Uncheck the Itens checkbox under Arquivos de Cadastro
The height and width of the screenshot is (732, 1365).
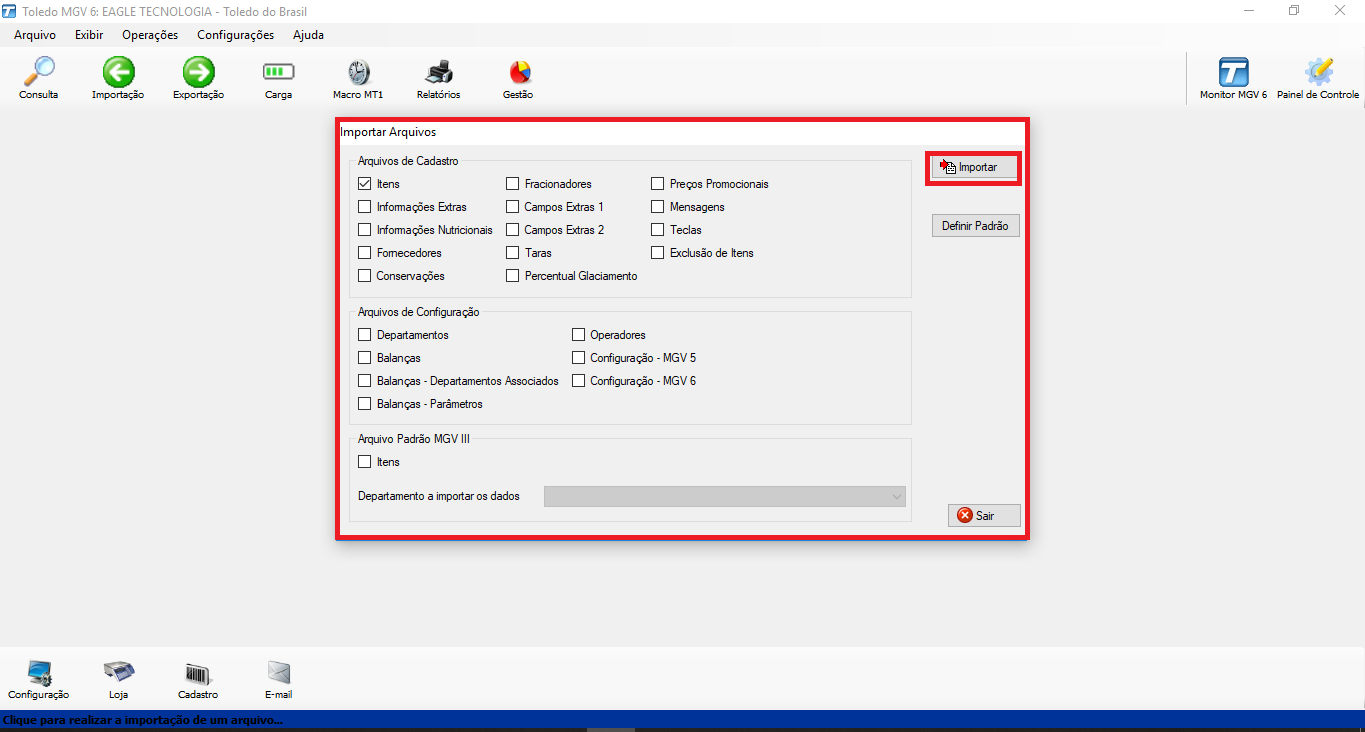365,184
